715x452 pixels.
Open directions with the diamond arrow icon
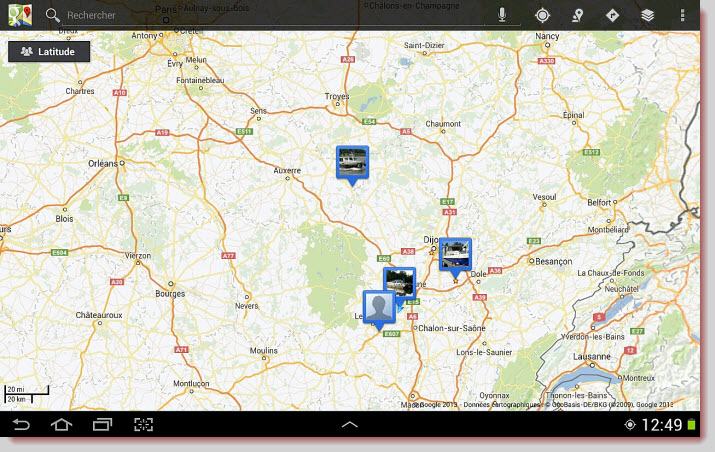[612, 16]
